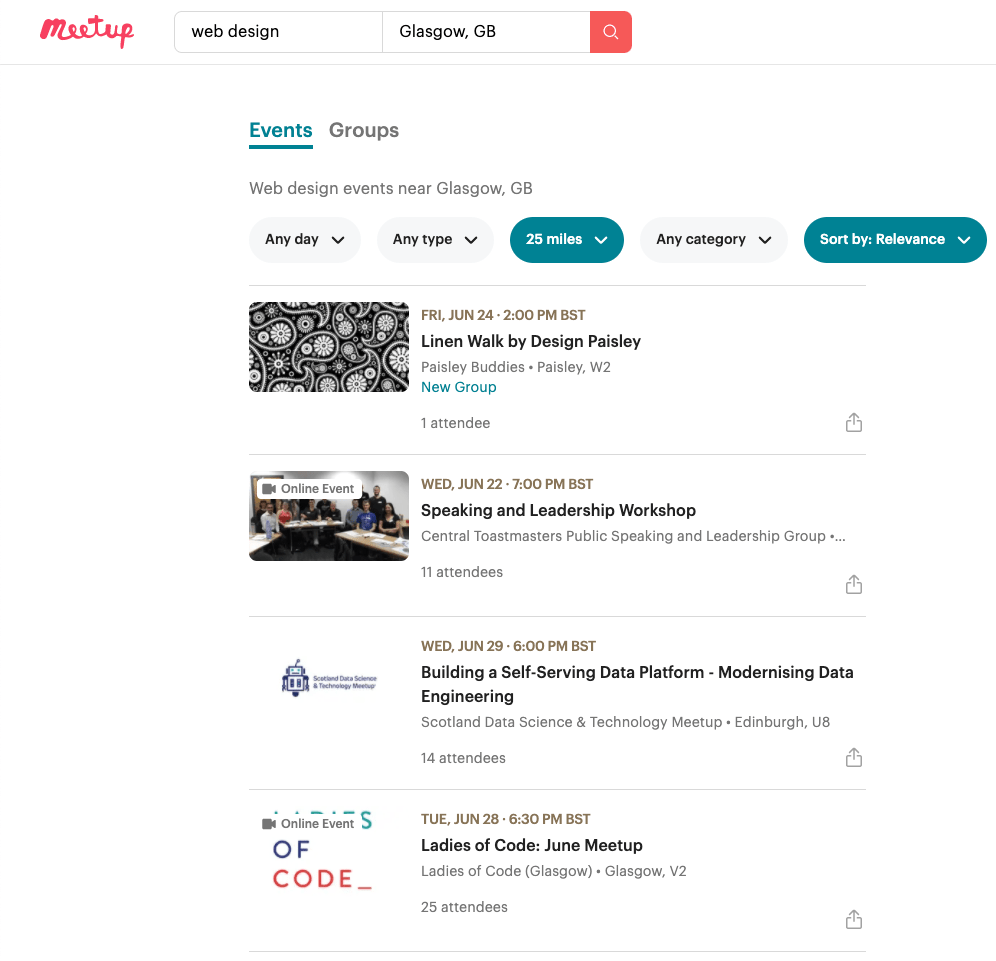
Task: Share the Ladies of Code June Meetup
Action: [x=853, y=918]
